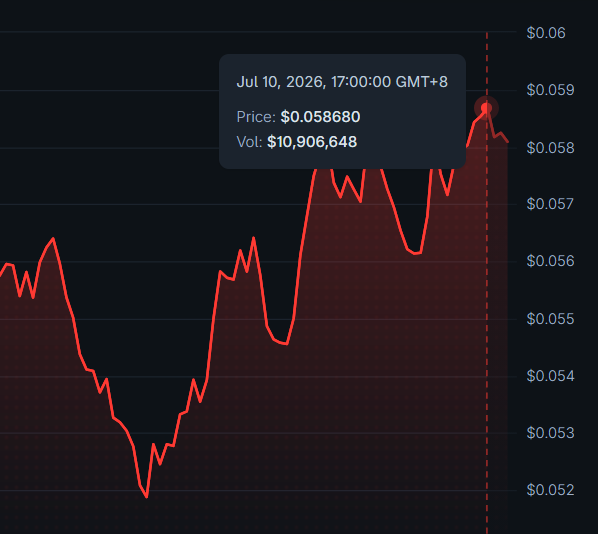This screenshot has height=534, width=598.
Task: Click the tooltip volume value $10,906,648
Action: (312, 142)
